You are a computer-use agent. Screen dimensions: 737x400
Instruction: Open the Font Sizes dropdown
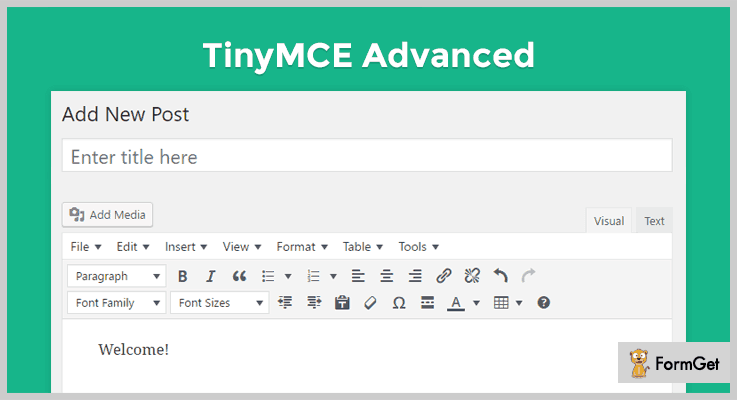[220, 303]
